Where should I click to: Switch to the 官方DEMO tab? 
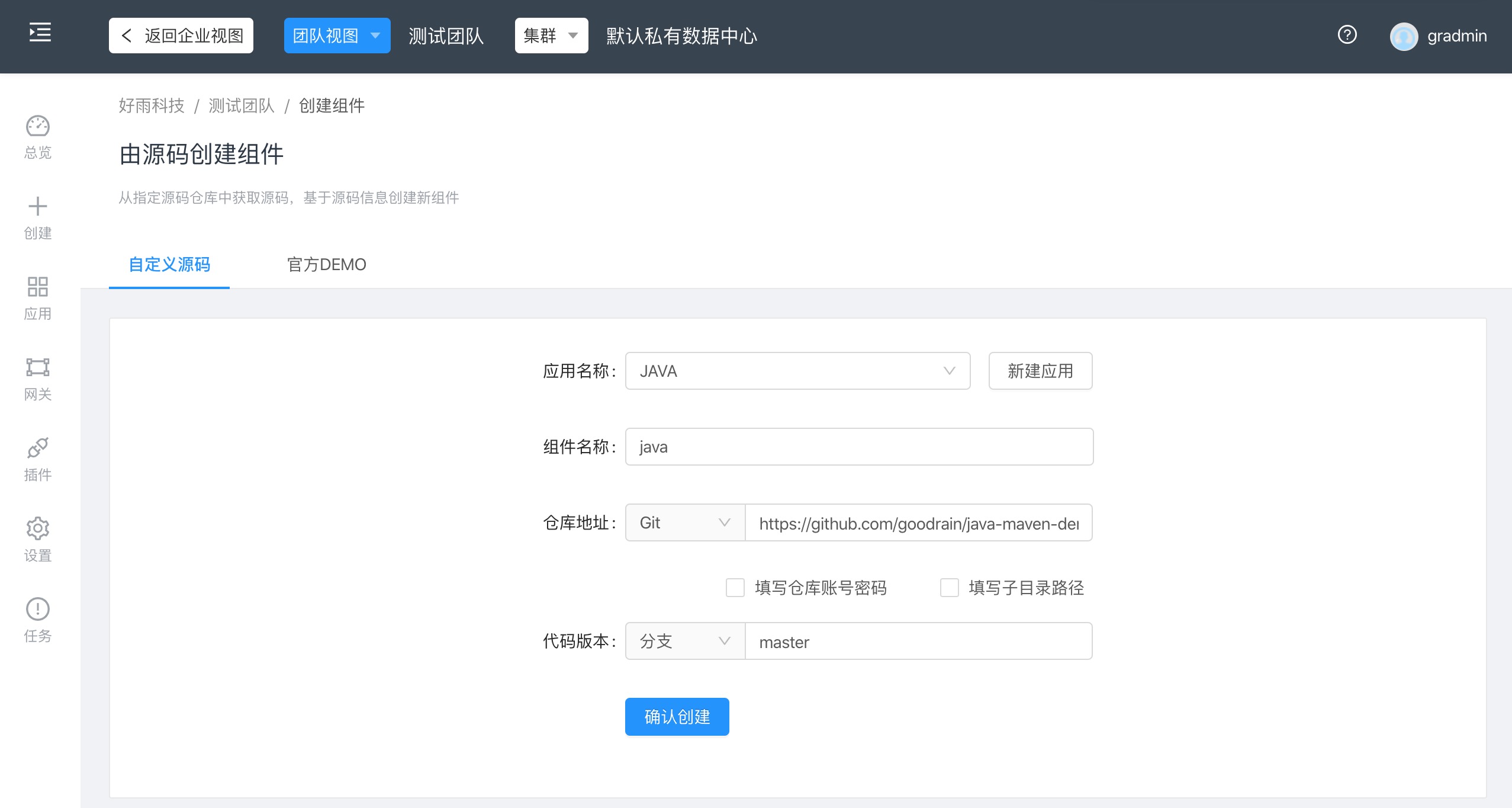coord(326,265)
